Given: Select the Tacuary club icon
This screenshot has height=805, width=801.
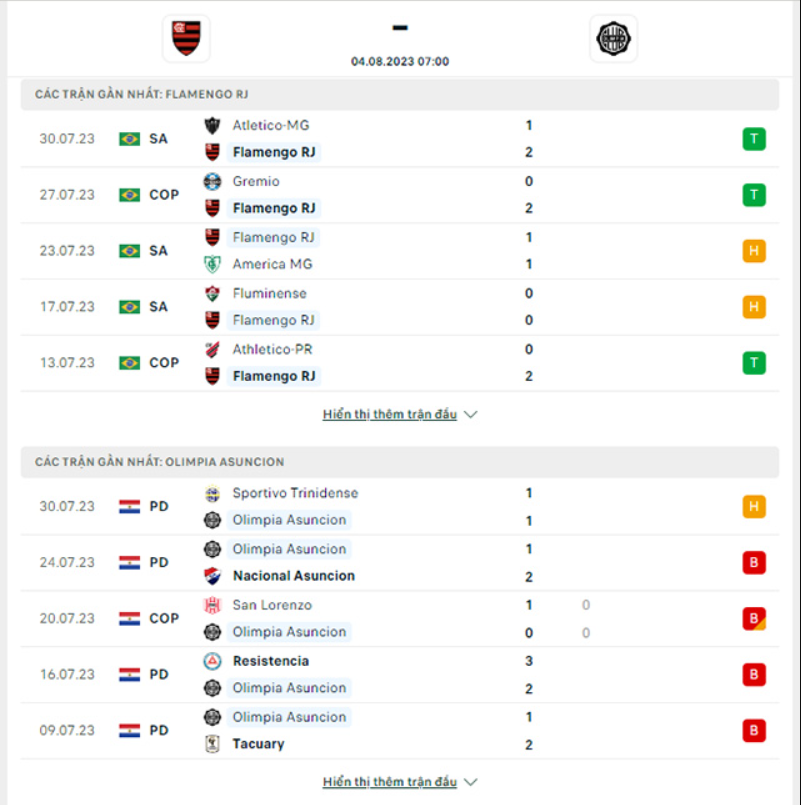Looking at the screenshot, I should pos(210,743).
